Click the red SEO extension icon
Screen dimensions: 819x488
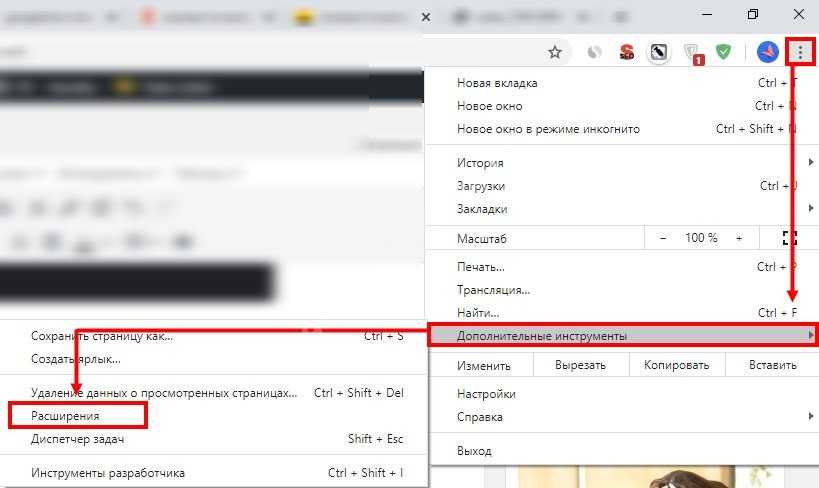[627, 52]
